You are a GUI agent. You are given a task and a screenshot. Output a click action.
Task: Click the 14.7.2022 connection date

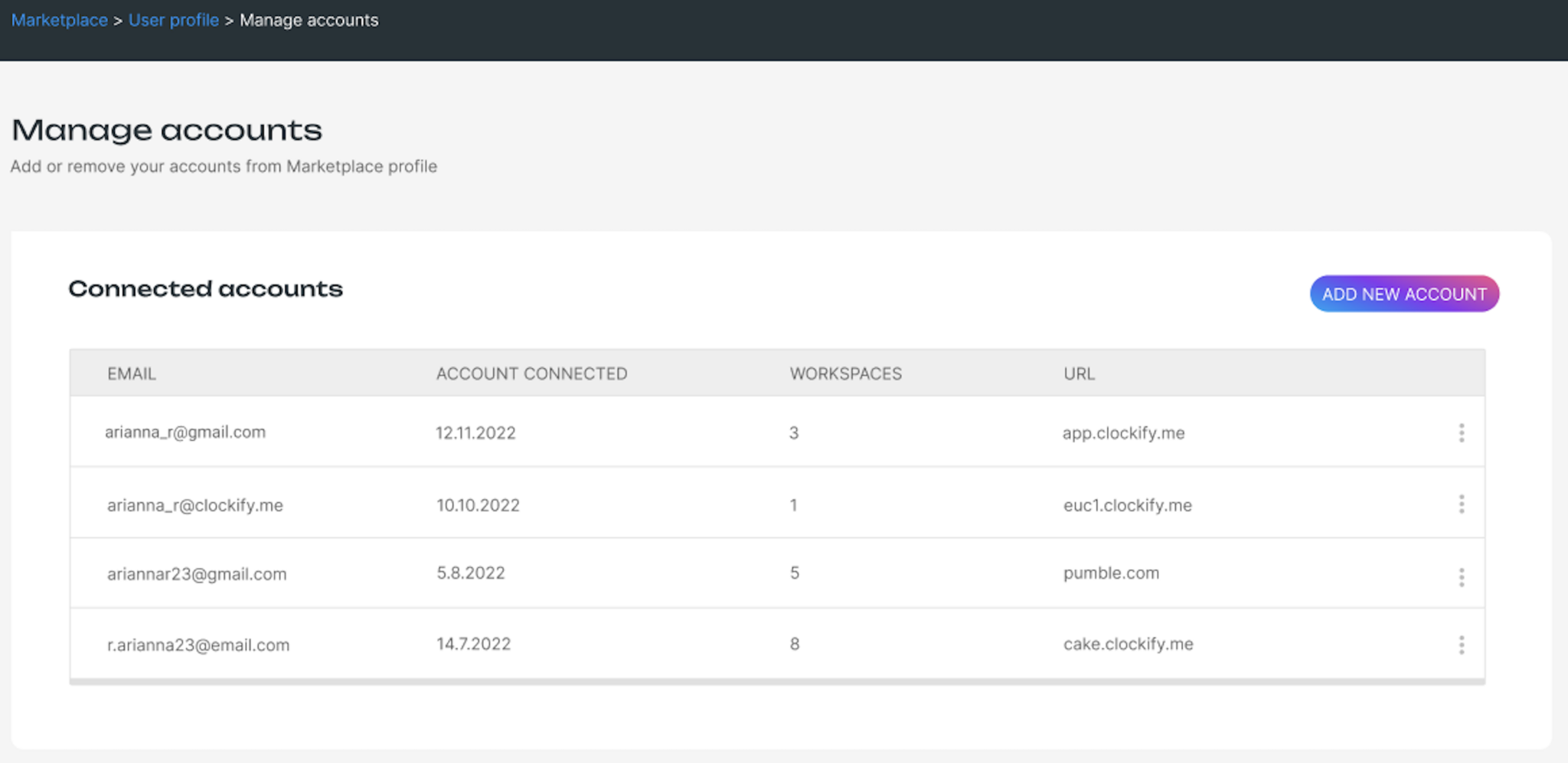click(x=472, y=644)
